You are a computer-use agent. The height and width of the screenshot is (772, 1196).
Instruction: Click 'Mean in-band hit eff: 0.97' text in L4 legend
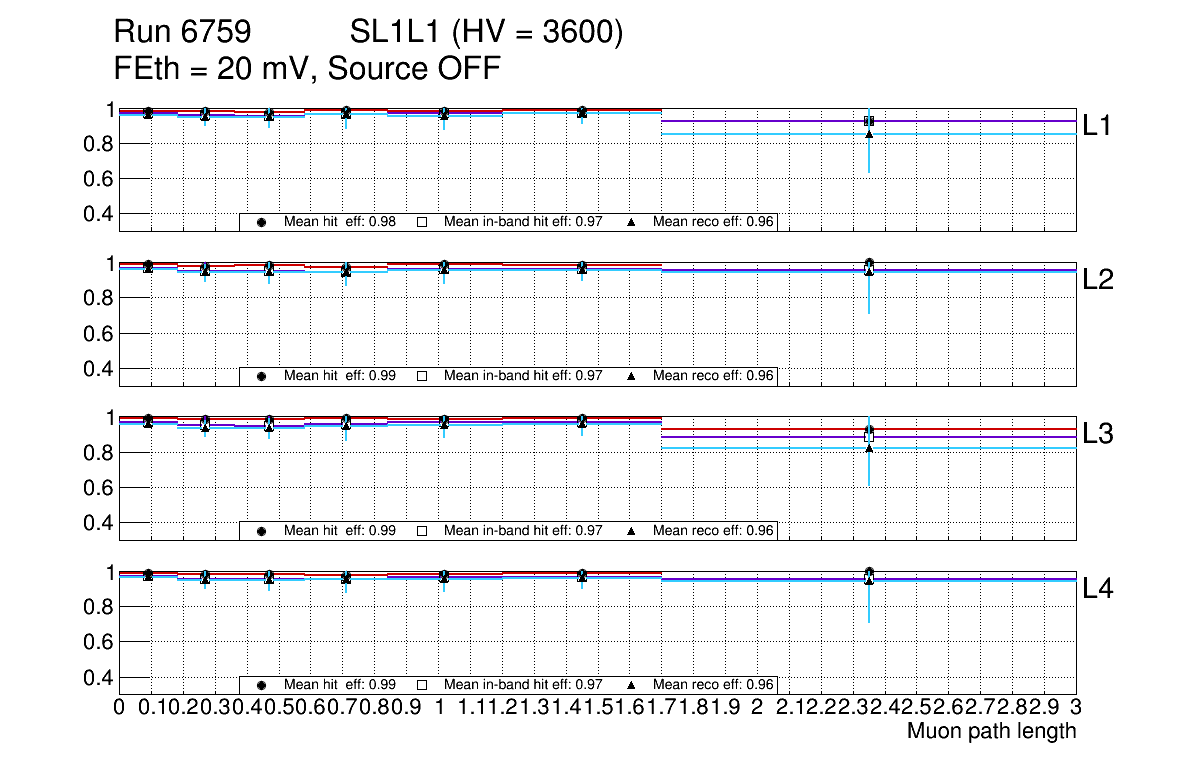click(523, 685)
